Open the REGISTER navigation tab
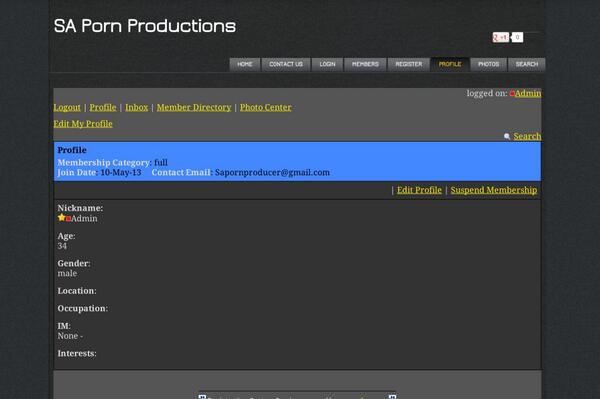This screenshot has width=600, height=399. pyautogui.click(x=409, y=64)
